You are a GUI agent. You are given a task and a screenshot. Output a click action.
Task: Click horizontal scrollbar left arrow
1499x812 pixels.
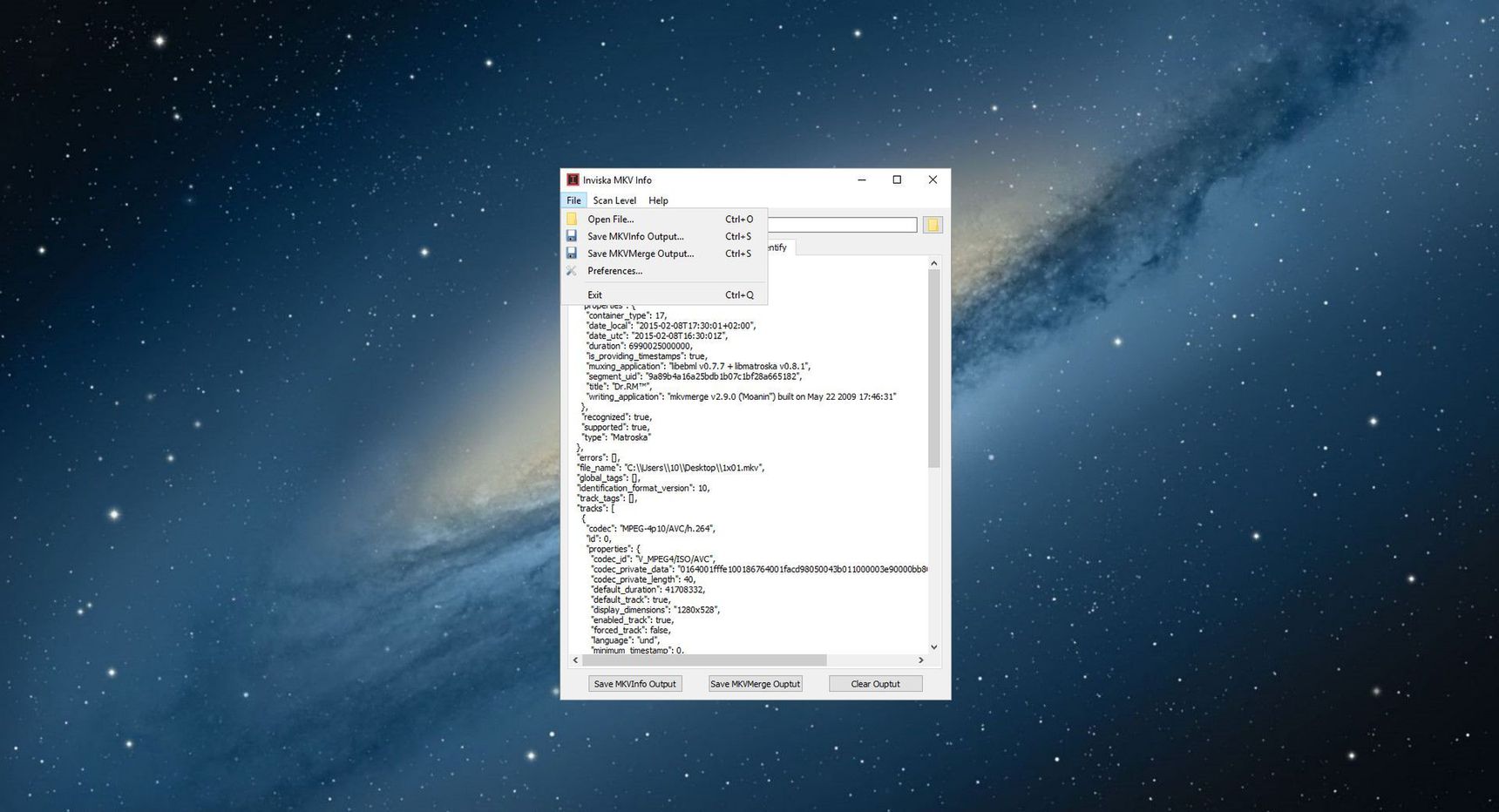(575, 660)
